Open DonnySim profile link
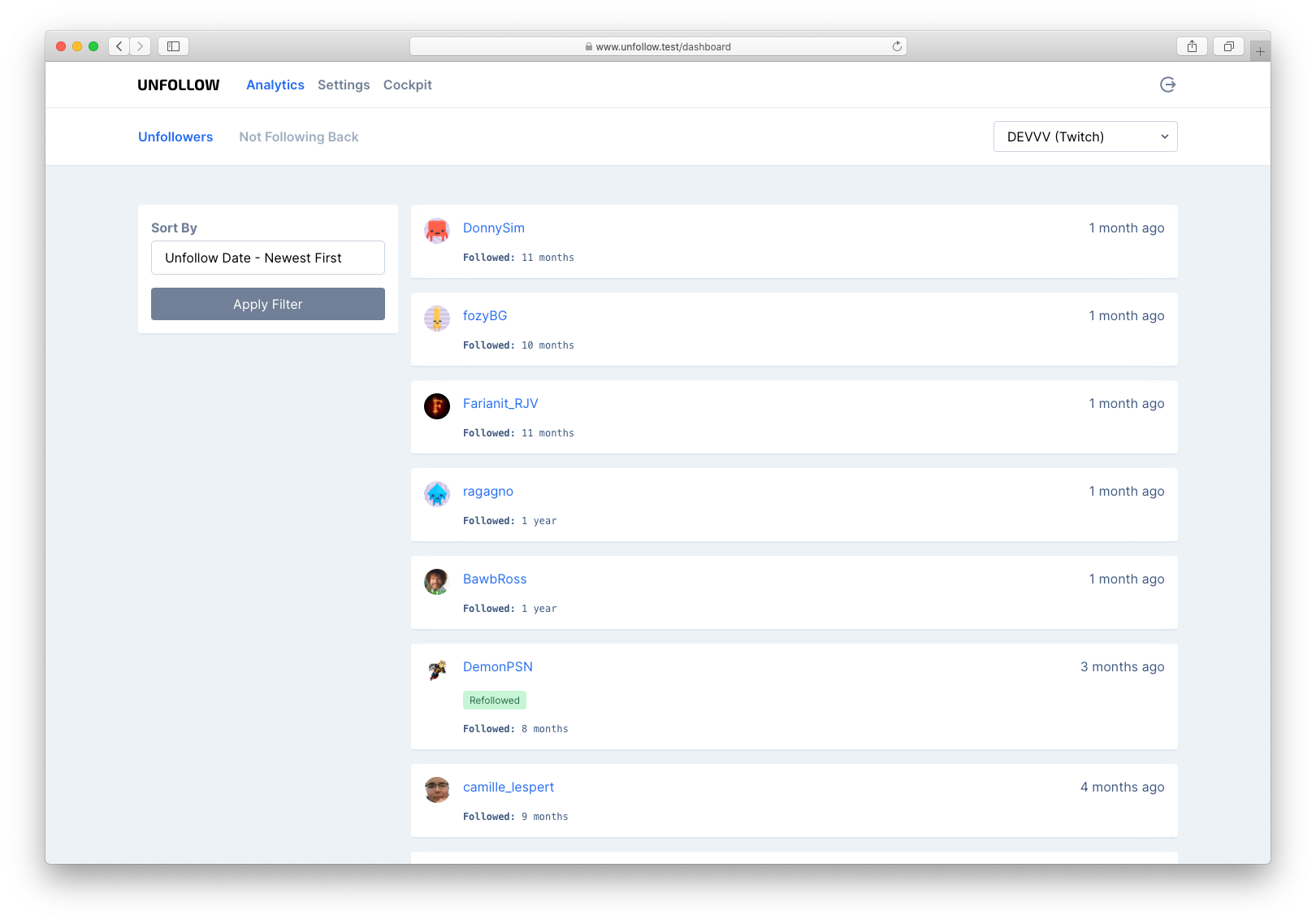Image resolution: width=1316 pixels, height=924 pixels. tap(494, 228)
